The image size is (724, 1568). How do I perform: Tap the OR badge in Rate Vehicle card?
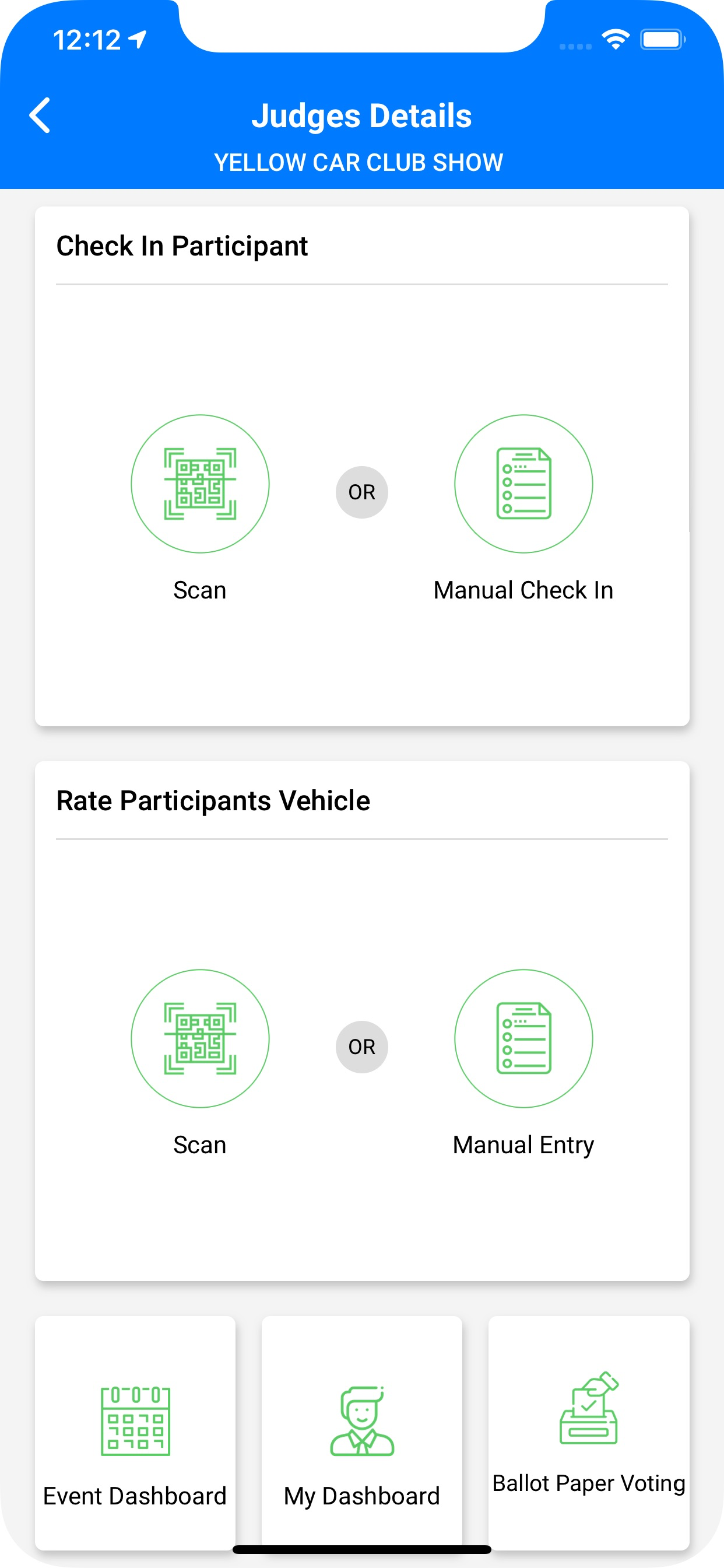(x=362, y=1047)
